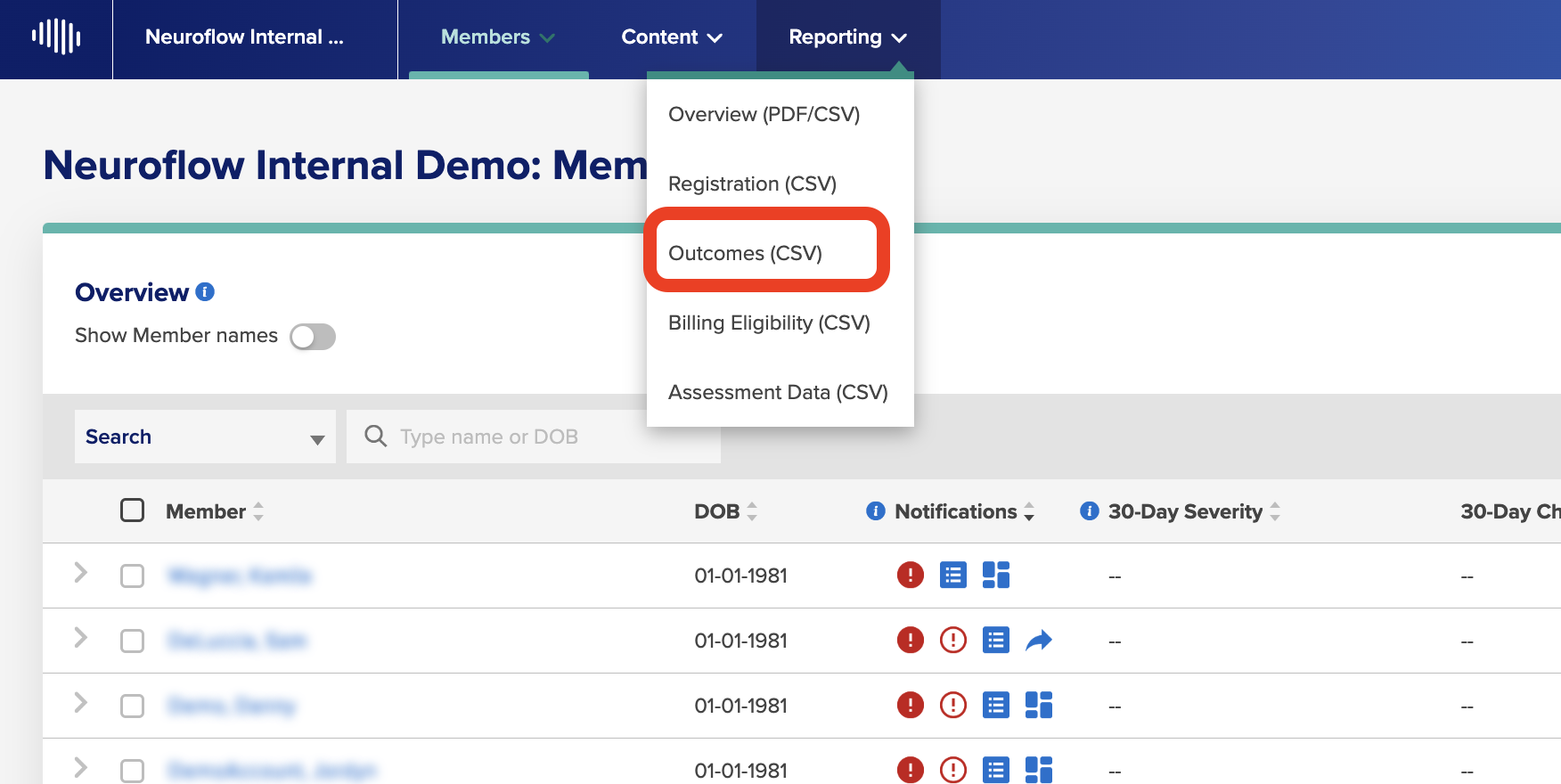1561x784 pixels.
Task: Expand the fourth member row chevron
Action: [x=80, y=767]
